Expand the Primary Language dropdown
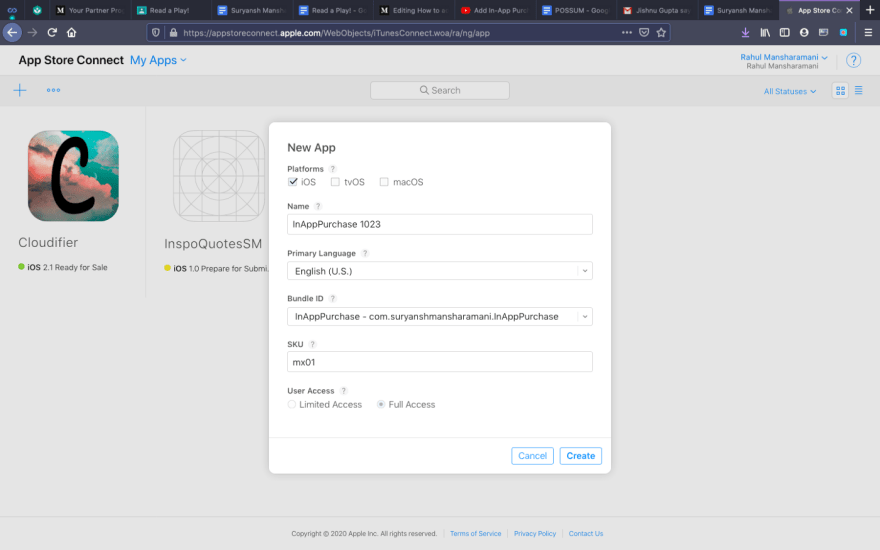 click(x=440, y=271)
